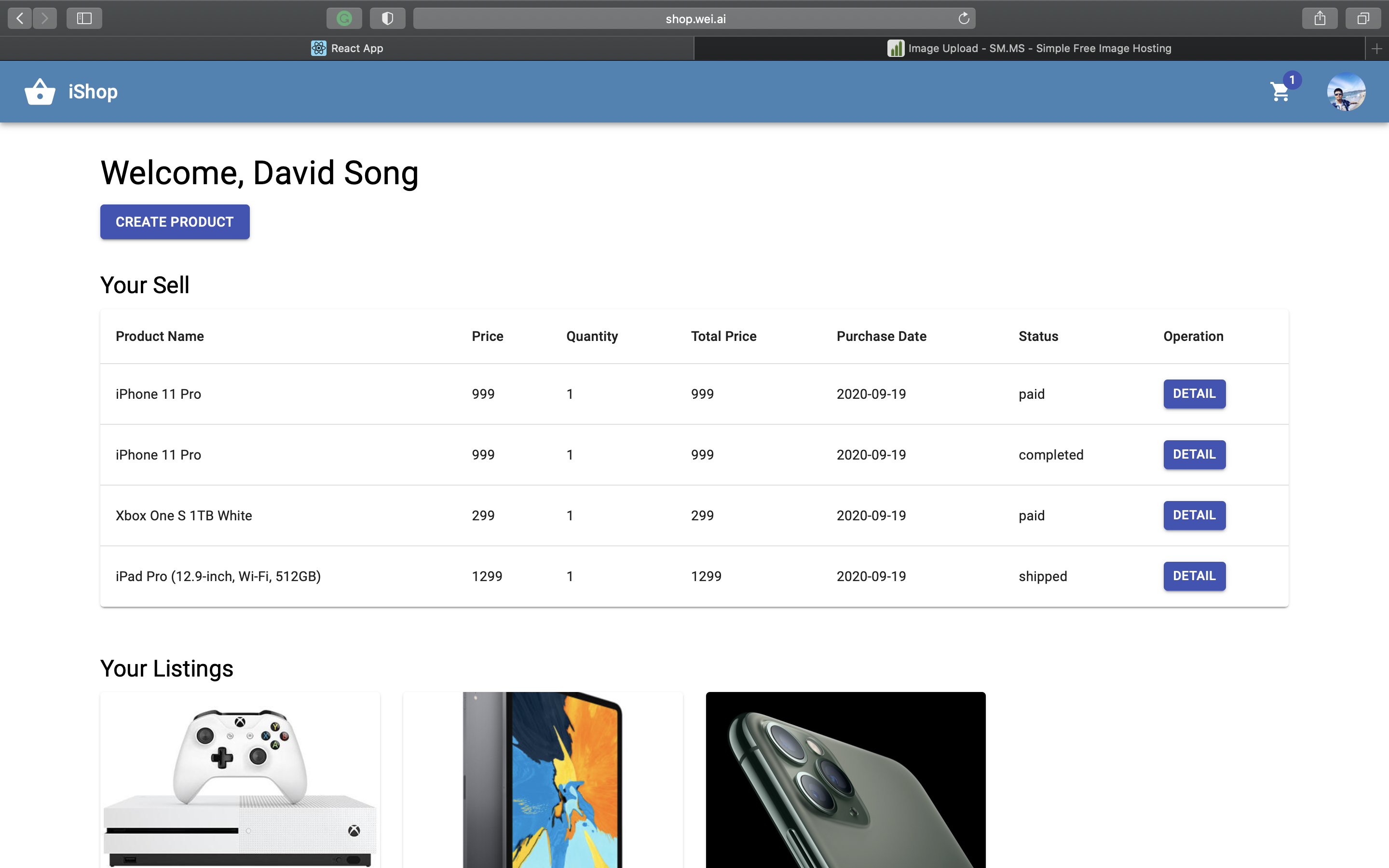Click the 'Your Listings' heading
Screen dimensions: 1389x868
166,669
